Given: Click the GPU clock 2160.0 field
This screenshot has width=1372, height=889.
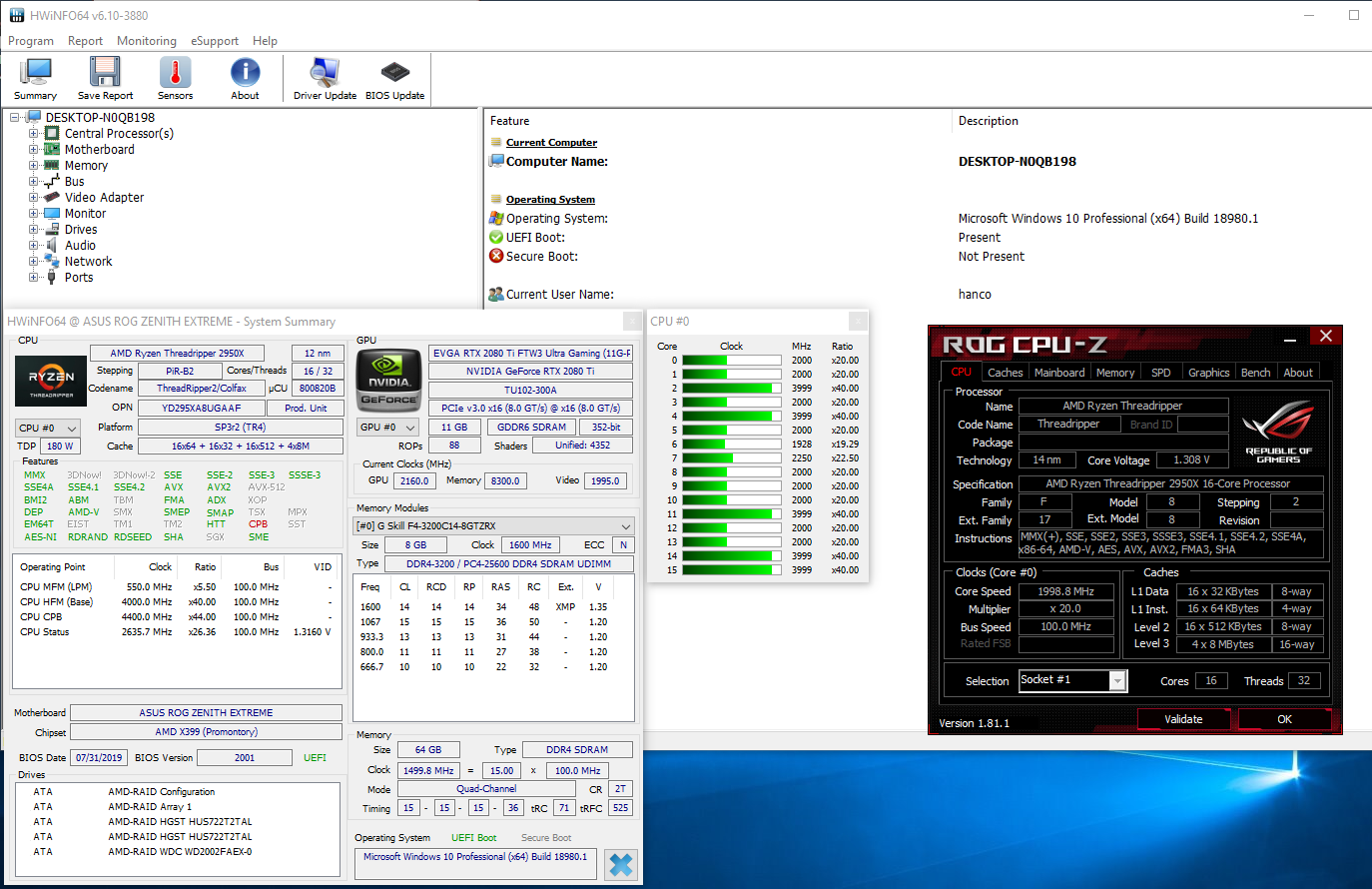Looking at the screenshot, I should (413, 480).
